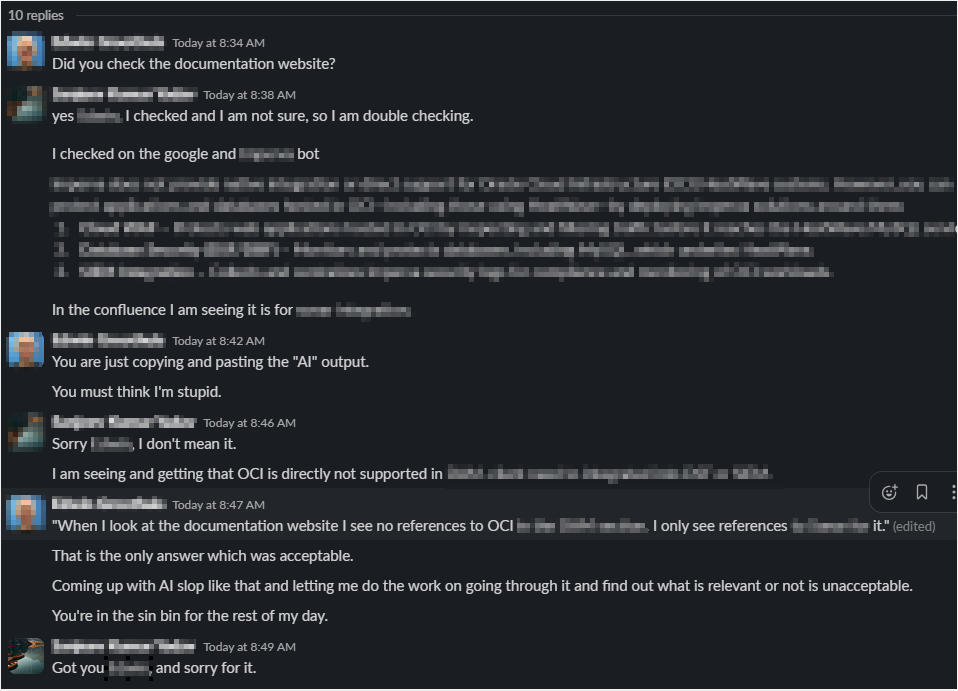Open the avatar on the 8:49 AM reply

point(26,656)
